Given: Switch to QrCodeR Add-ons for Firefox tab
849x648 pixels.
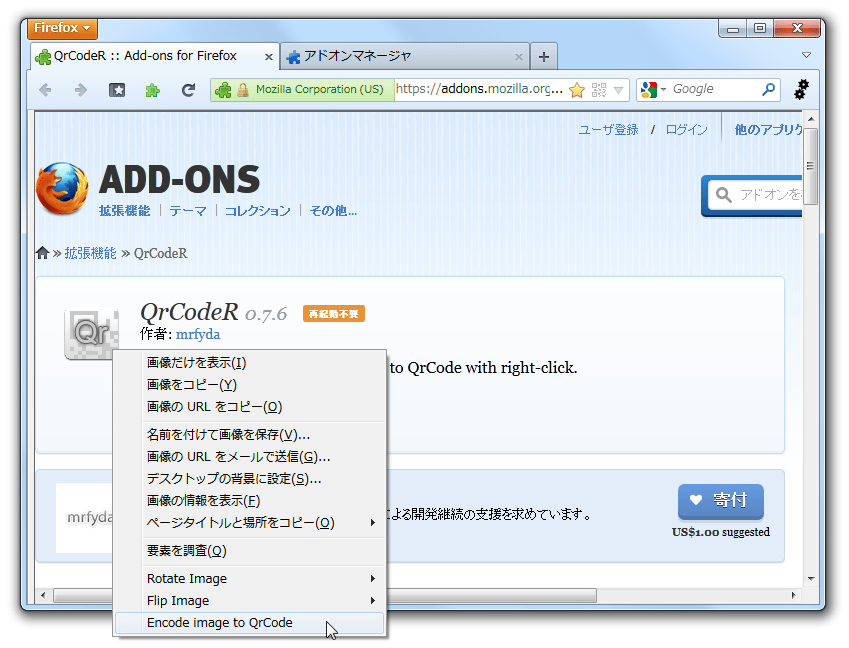Looking at the screenshot, I should [x=154, y=56].
